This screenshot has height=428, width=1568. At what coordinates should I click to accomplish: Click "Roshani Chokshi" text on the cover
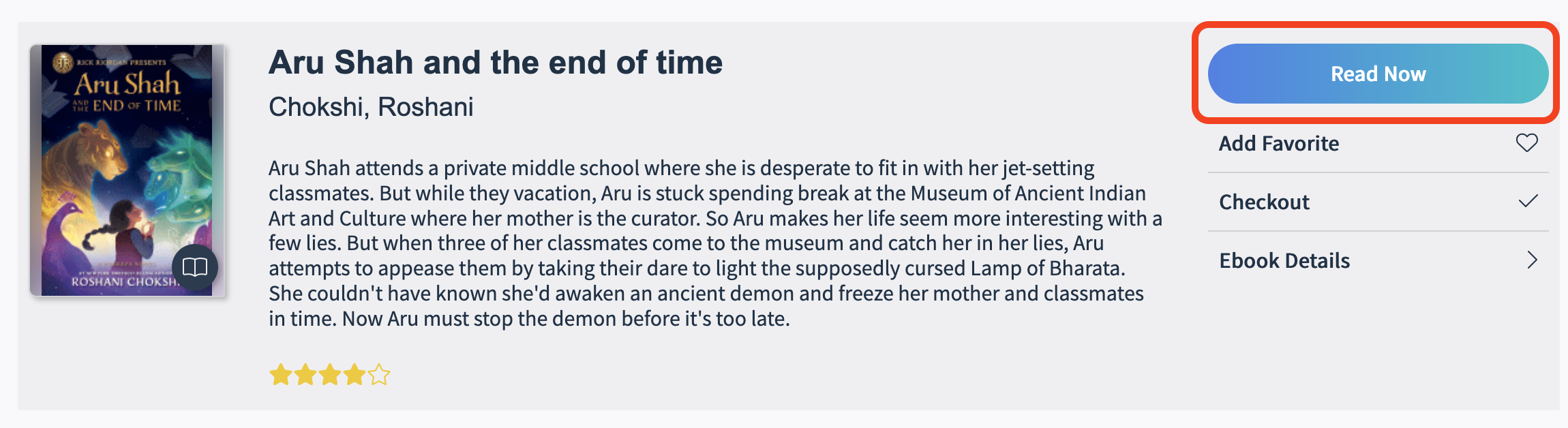coord(121,281)
